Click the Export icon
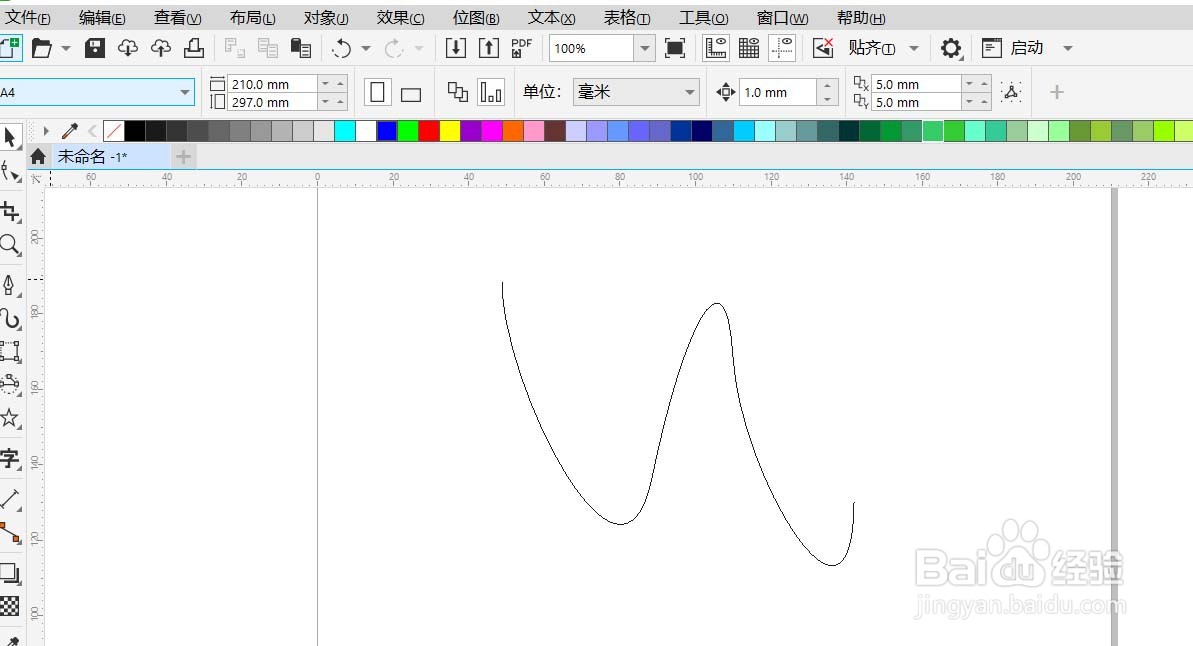1193x646 pixels. pos(488,48)
